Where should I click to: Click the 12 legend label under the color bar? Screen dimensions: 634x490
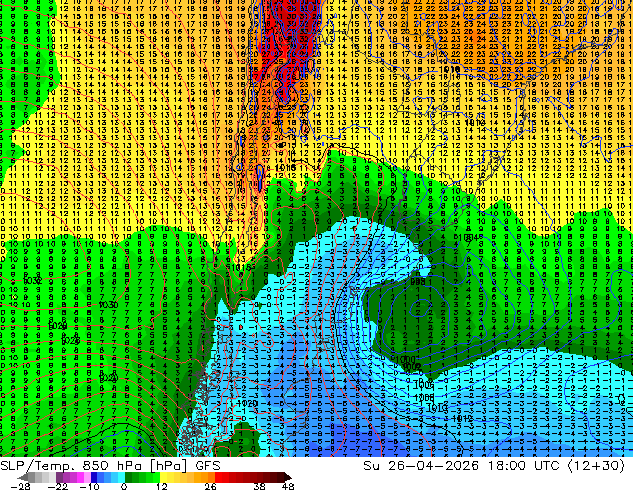tap(162, 486)
